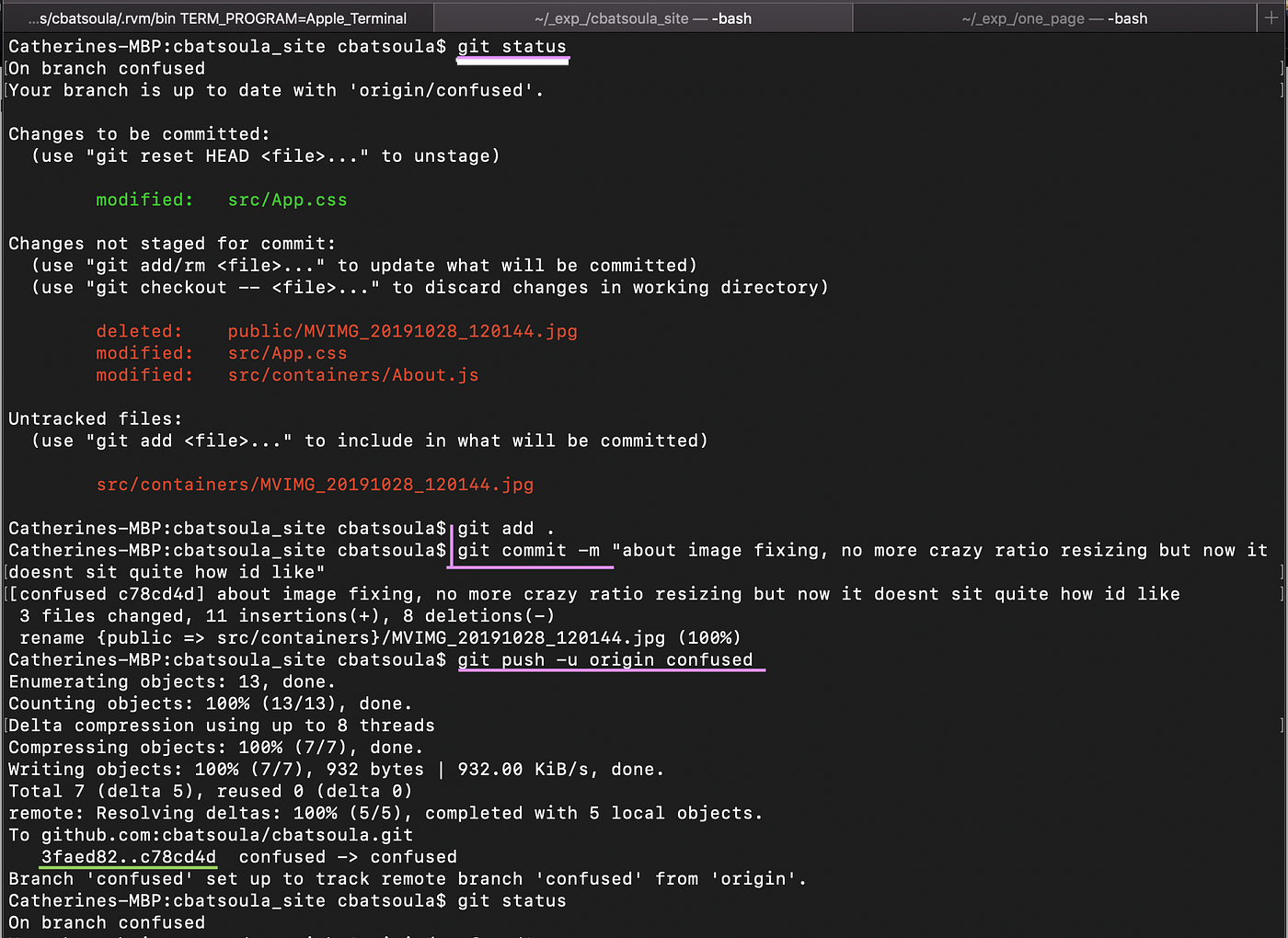The width and height of the screenshot is (1288, 938).
Task: Click 'Total 7 (delta 5), reused 0' line
Action: click(x=211, y=792)
